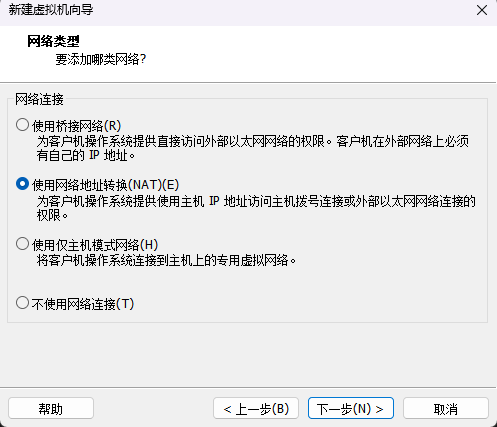Image resolution: width=497 pixels, height=427 pixels.
Task: Click the bridged network description about IP 地址
Action: click(253, 148)
